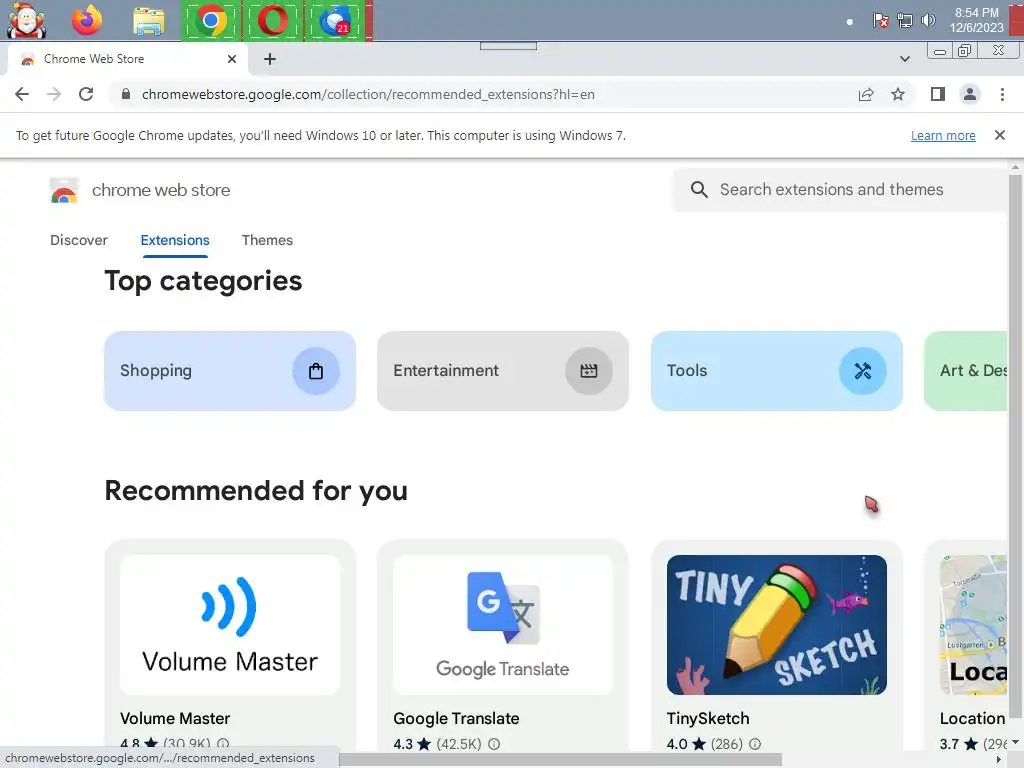Launch Firefox from the taskbar
Viewport: 1024px width, 768px height.
coord(87,20)
